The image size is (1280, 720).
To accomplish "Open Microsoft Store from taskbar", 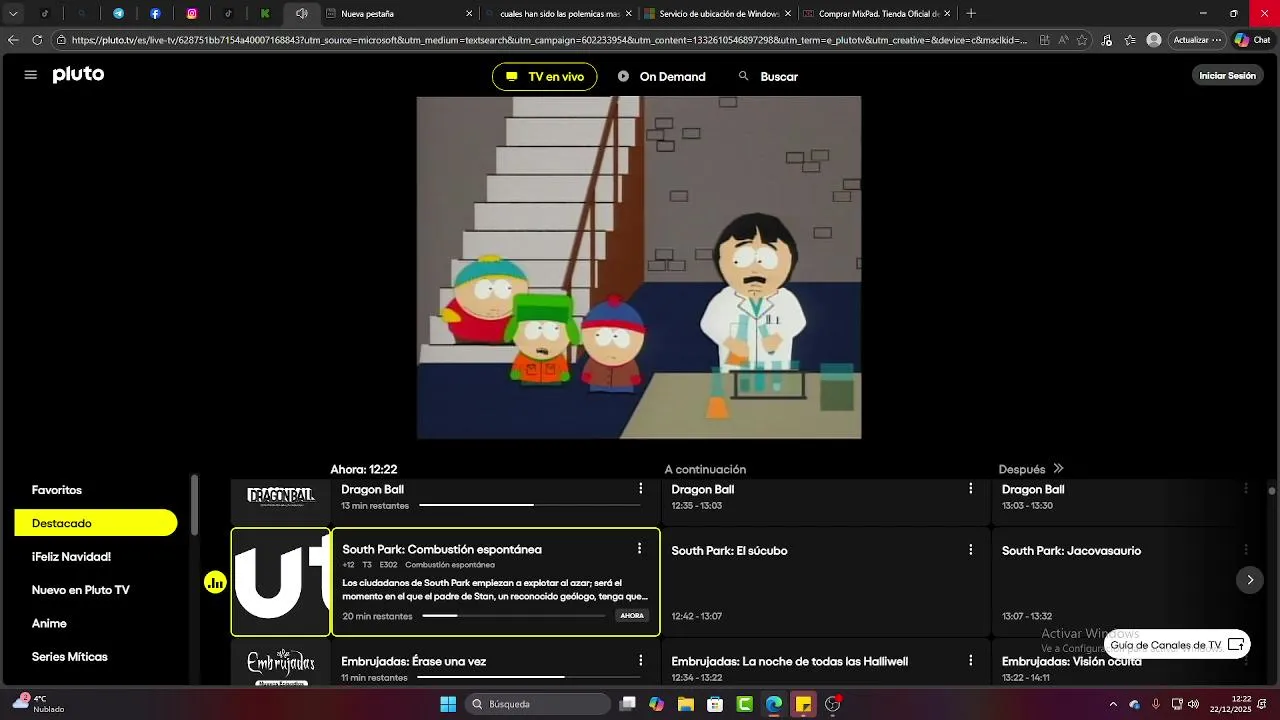I will pyautogui.click(x=715, y=704).
